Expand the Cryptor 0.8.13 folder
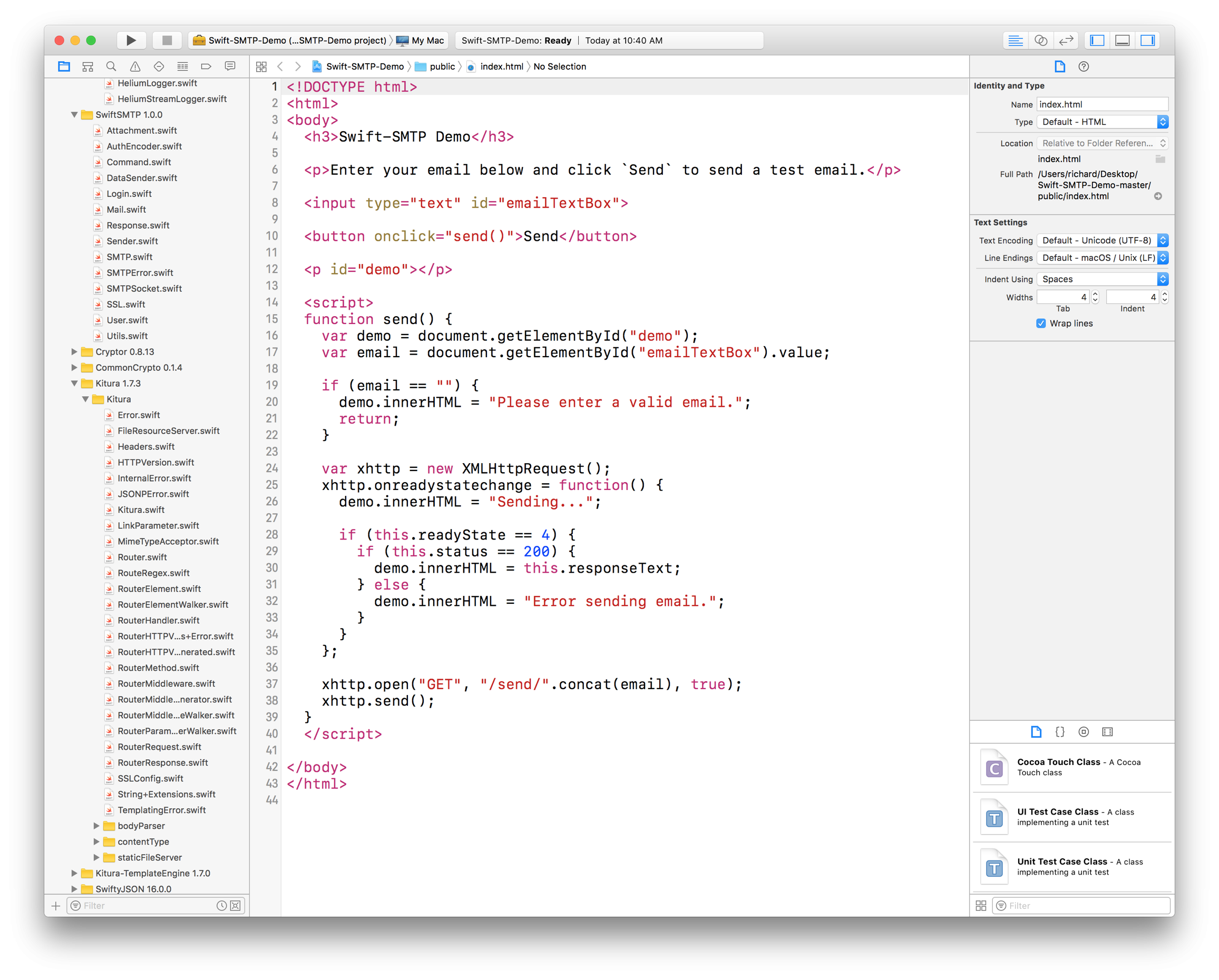The image size is (1219, 980). 74,351
